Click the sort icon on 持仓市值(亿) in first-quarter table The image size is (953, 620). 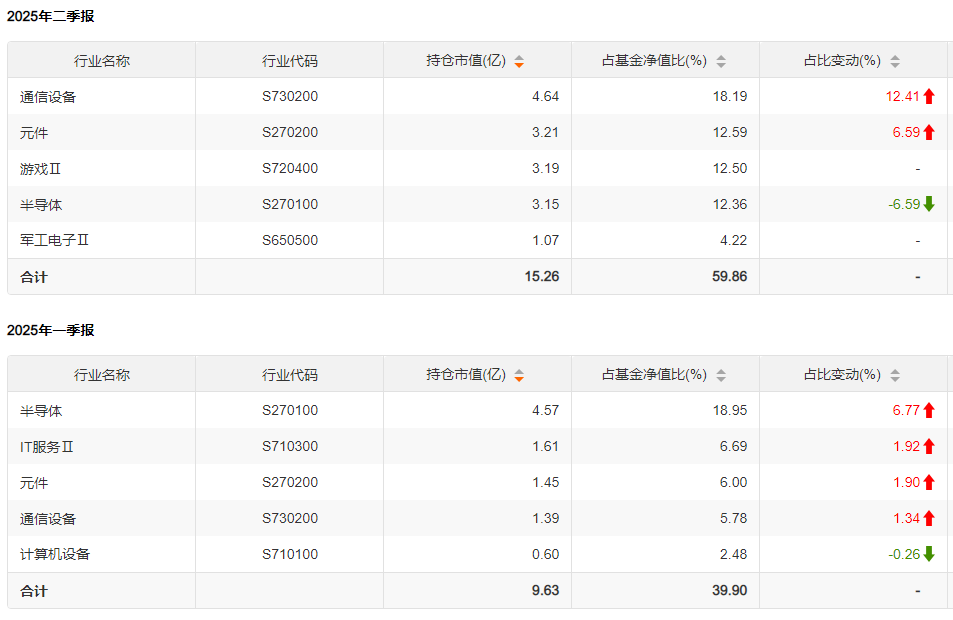(519, 374)
